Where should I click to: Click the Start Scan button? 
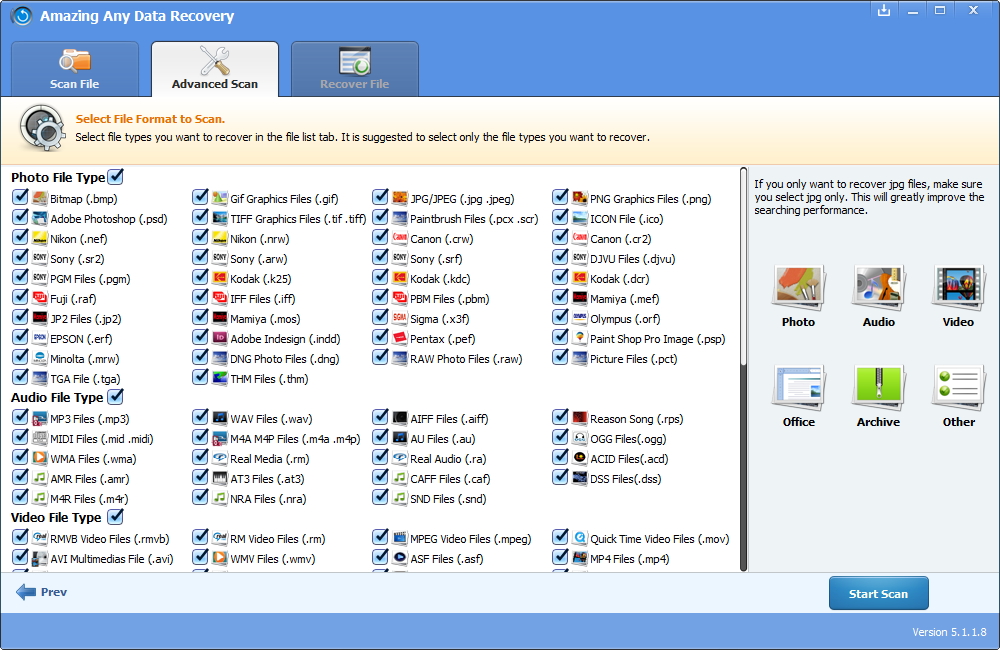[x=878, y=593]
